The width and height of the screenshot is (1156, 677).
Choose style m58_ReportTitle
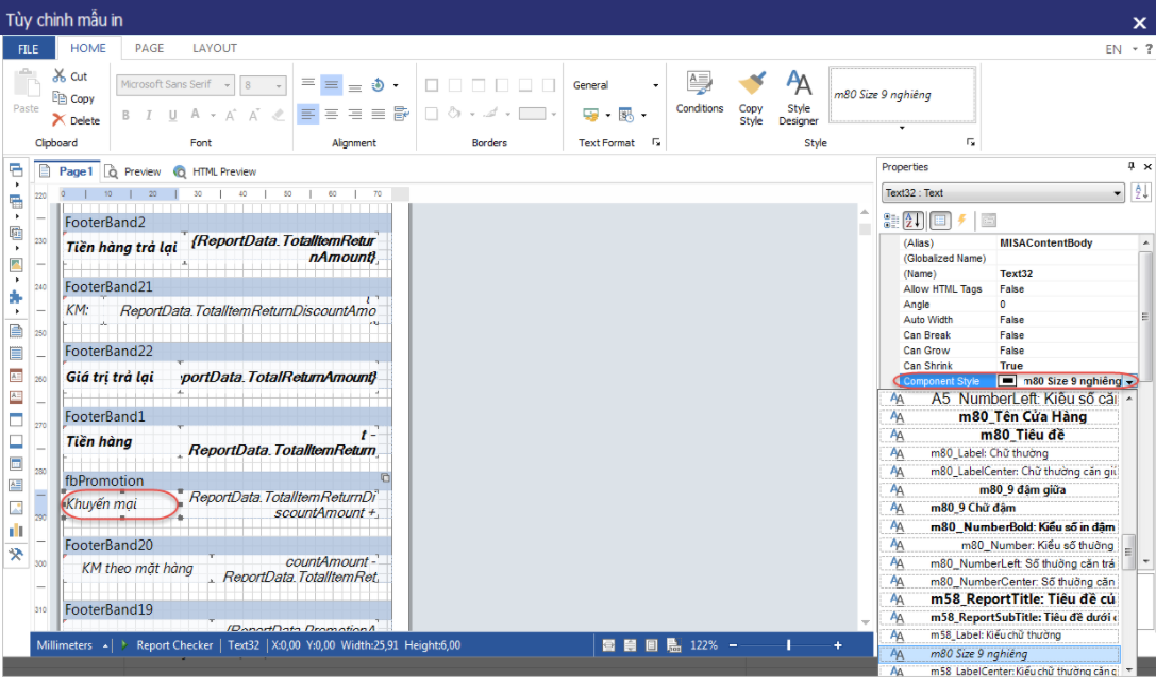[1000, 600]
